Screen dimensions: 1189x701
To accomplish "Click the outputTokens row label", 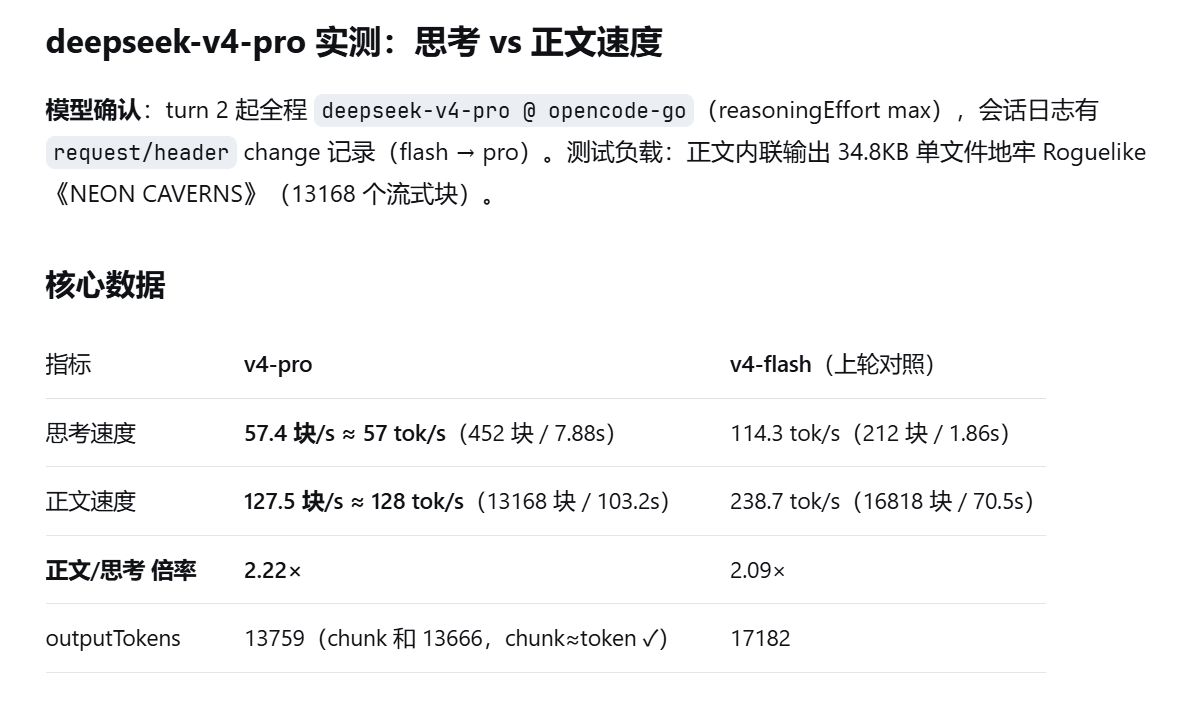I will (113, 639).
